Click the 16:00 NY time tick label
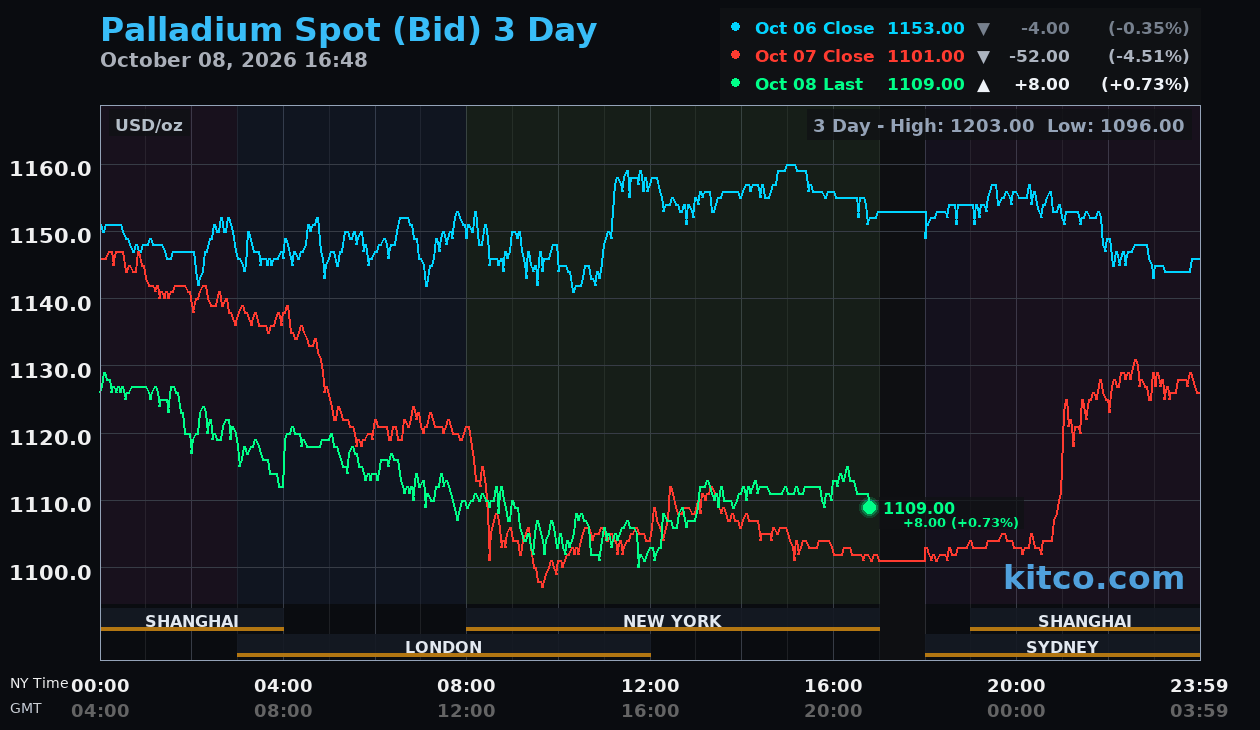This screenshot has height=730, width=1260. point(833,686)
